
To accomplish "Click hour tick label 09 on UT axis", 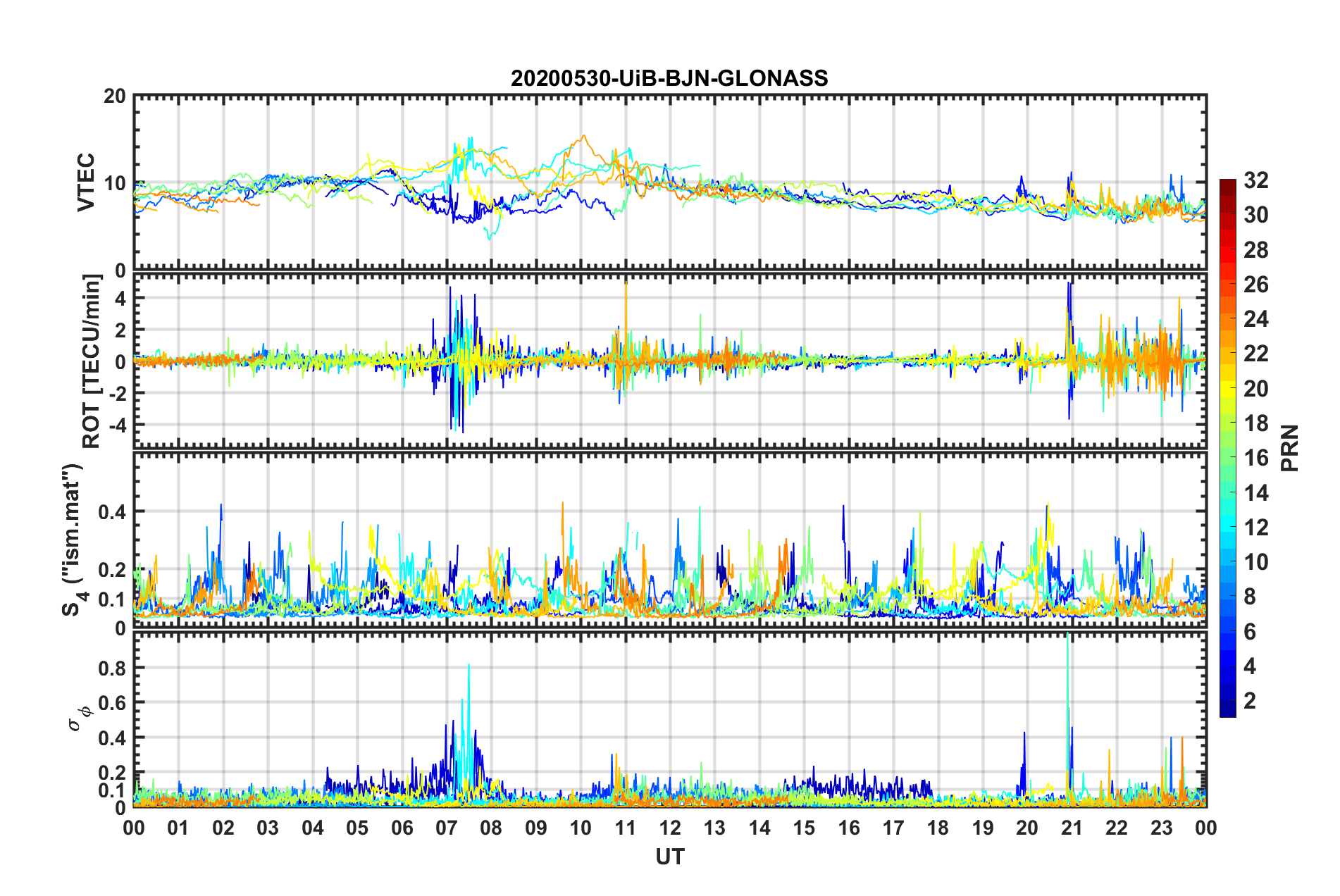I will (536, 828).
